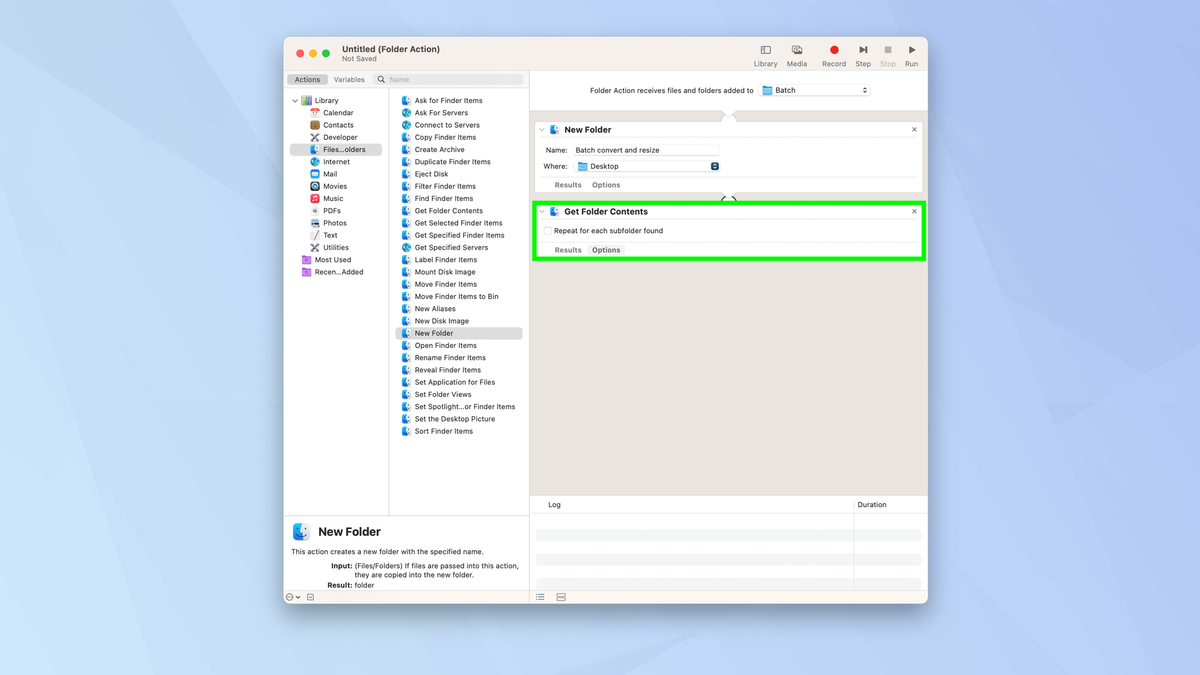Open the Media browser from the toolbar

797,50
